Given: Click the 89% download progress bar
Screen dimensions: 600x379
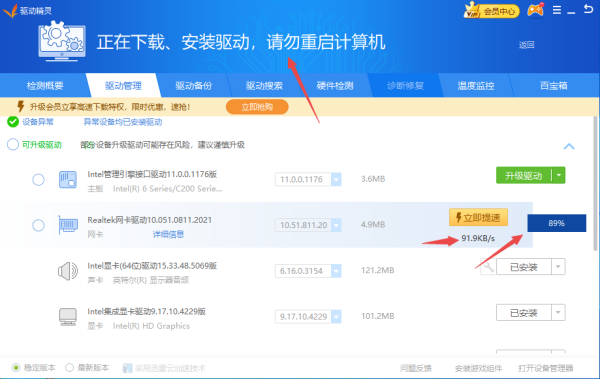Looking at the screenshot, I should click(557, 223).
